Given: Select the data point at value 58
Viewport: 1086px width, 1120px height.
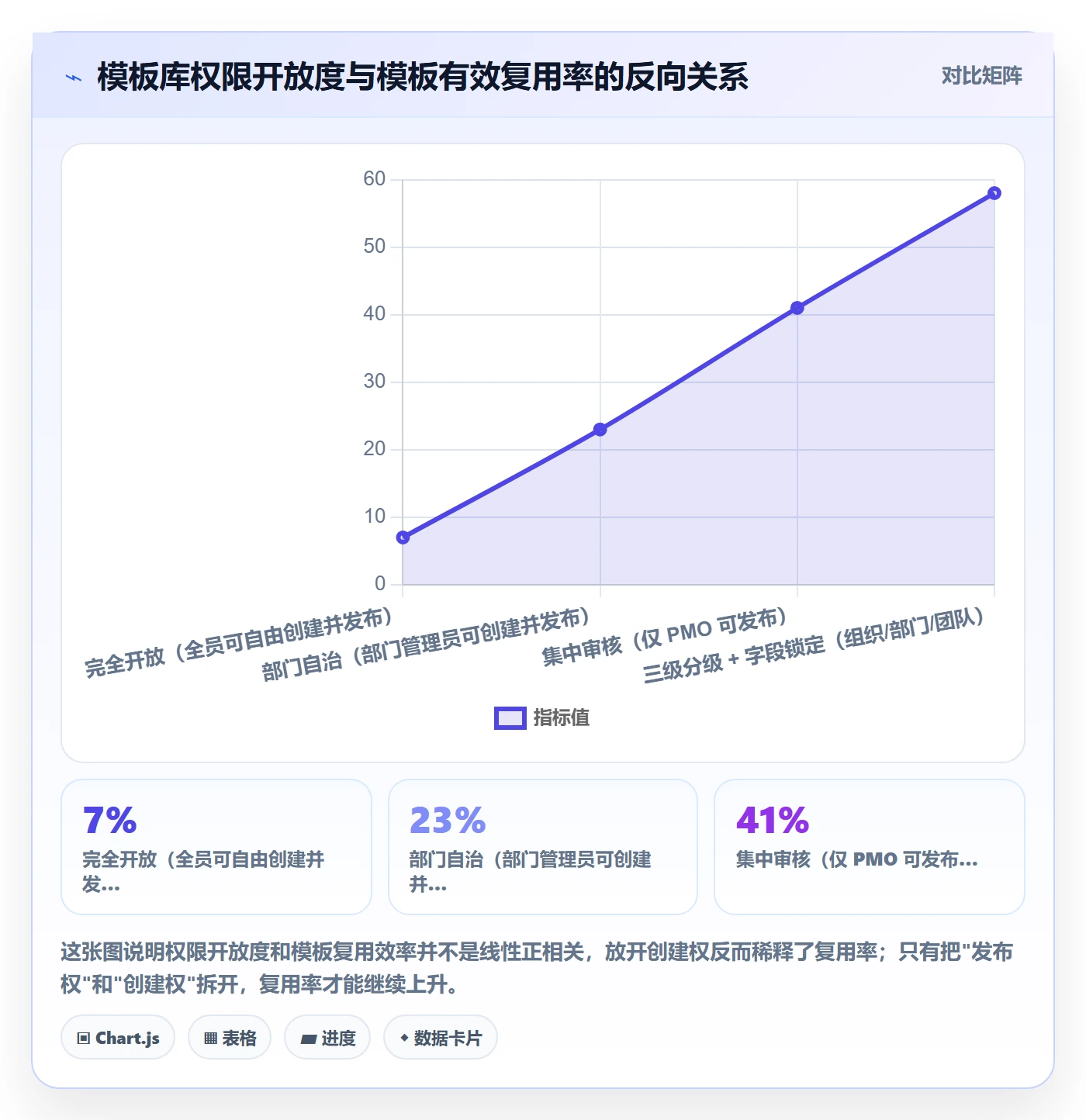Looking at the screenshot, I should (994, 193).
